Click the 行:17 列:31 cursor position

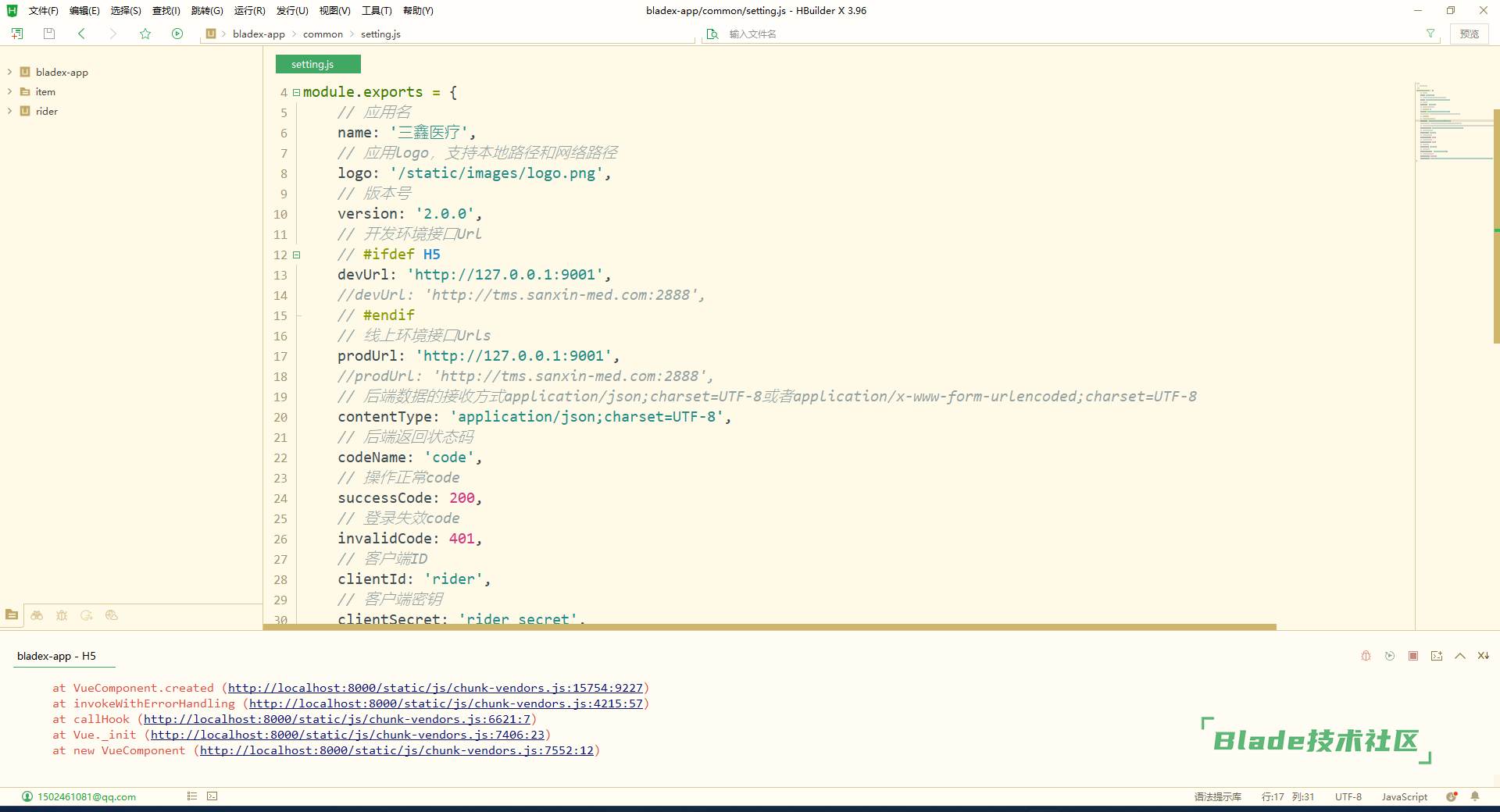coord(1287,796)
